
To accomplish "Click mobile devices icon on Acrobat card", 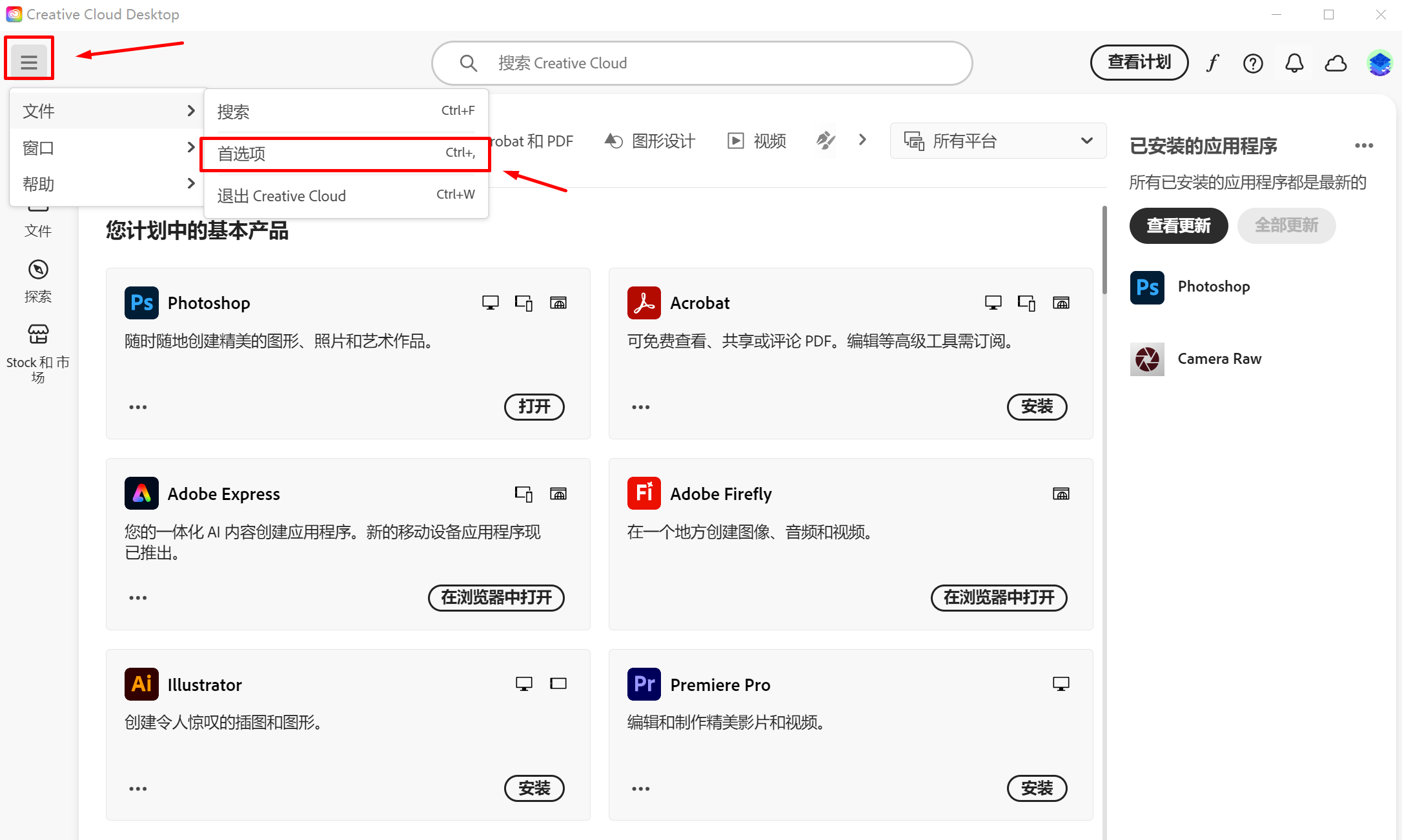I will point(1027,303).
